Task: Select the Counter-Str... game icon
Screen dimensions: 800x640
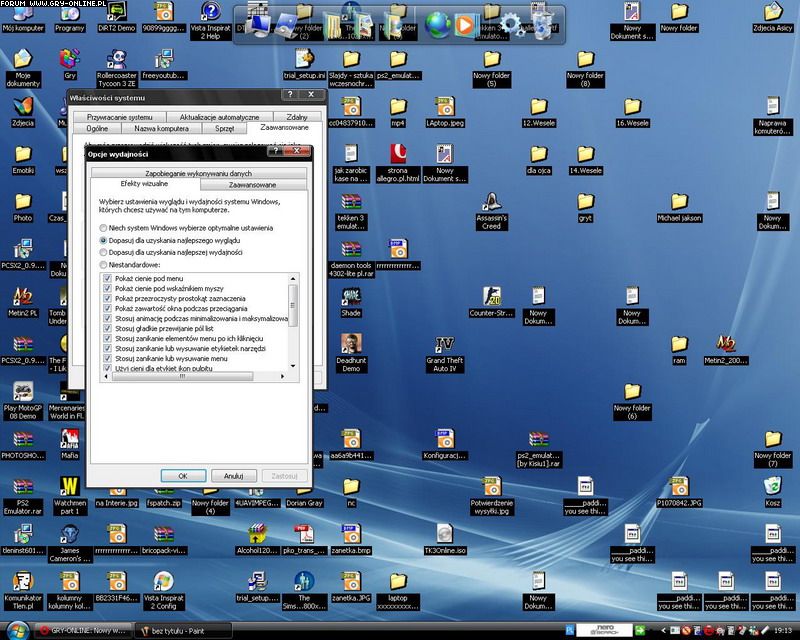Action: (491, 302)
